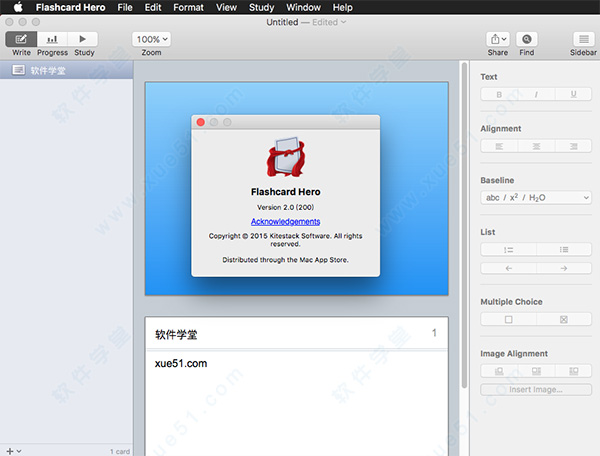Toggle Bold text formatting
Image resolution: width=600 pixels, height=456 pixels.
coord(499,94)
